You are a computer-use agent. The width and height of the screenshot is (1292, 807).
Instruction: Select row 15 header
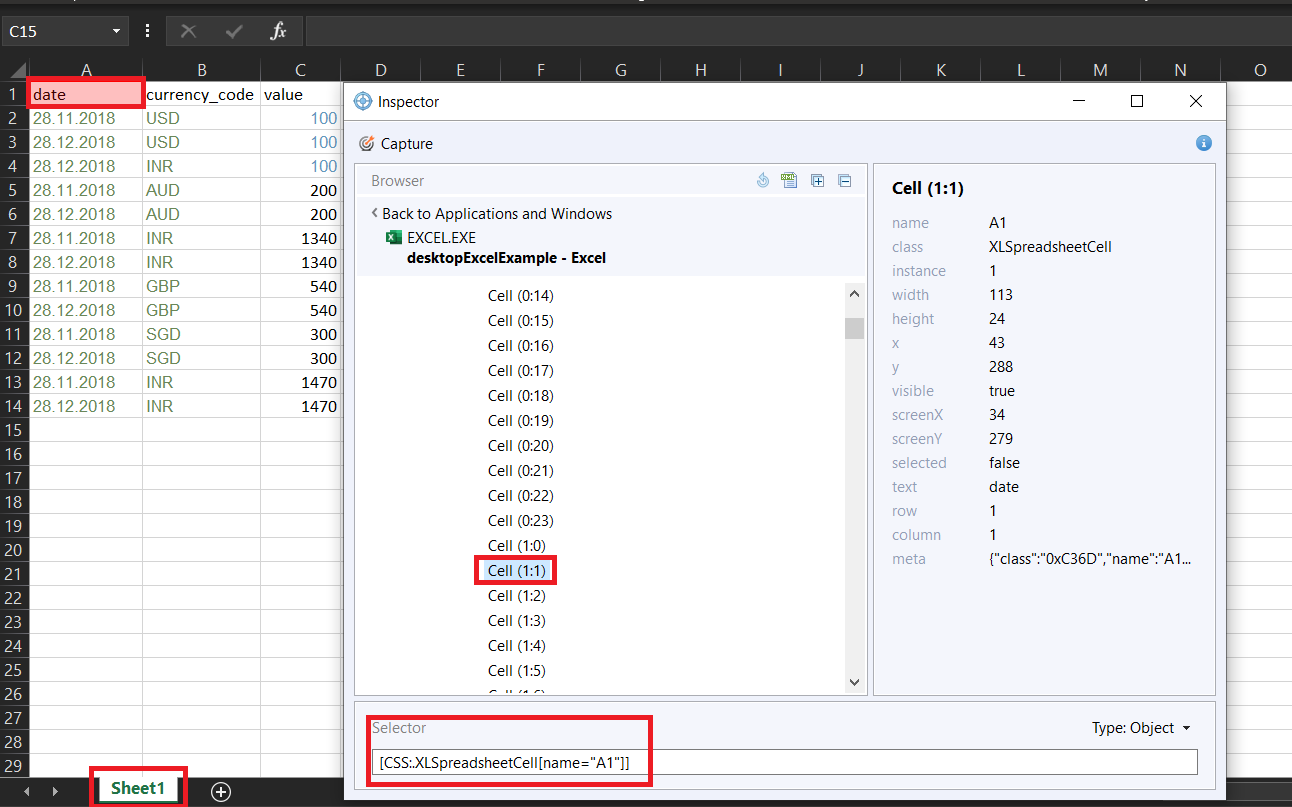[x=14, y=430]
